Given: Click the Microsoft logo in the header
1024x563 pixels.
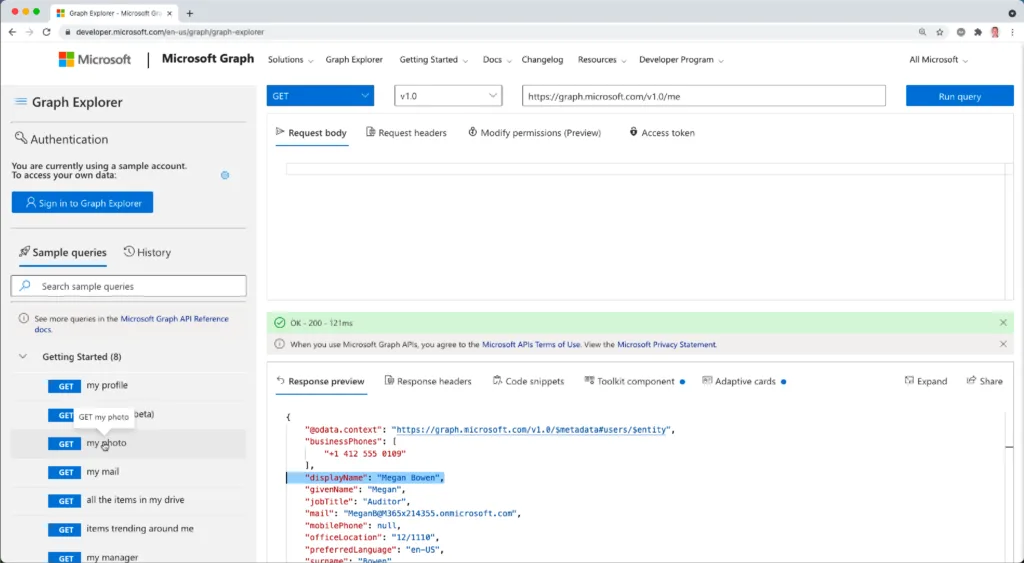Looking at the screenshot, I should [x=95, y=59].
